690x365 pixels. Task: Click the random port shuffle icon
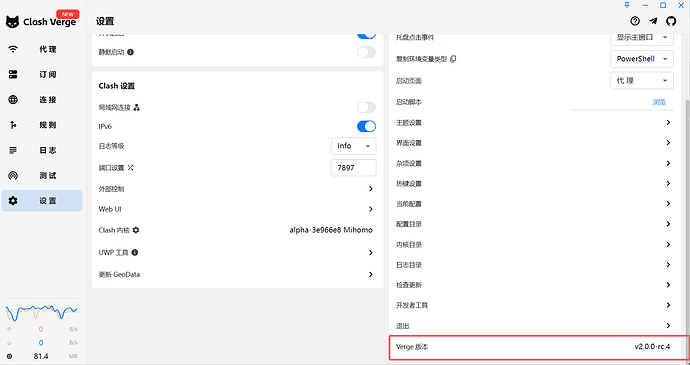point(130,168)
